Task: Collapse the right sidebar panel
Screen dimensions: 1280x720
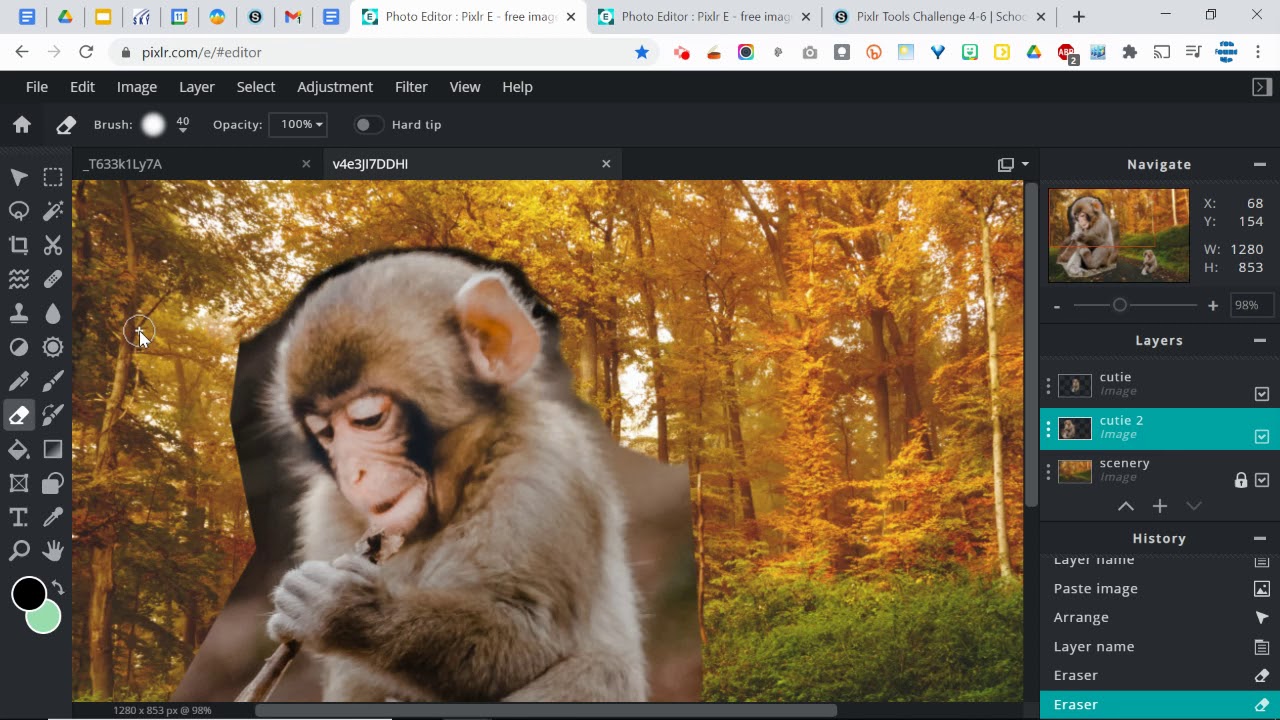Action: point(1262,87)
